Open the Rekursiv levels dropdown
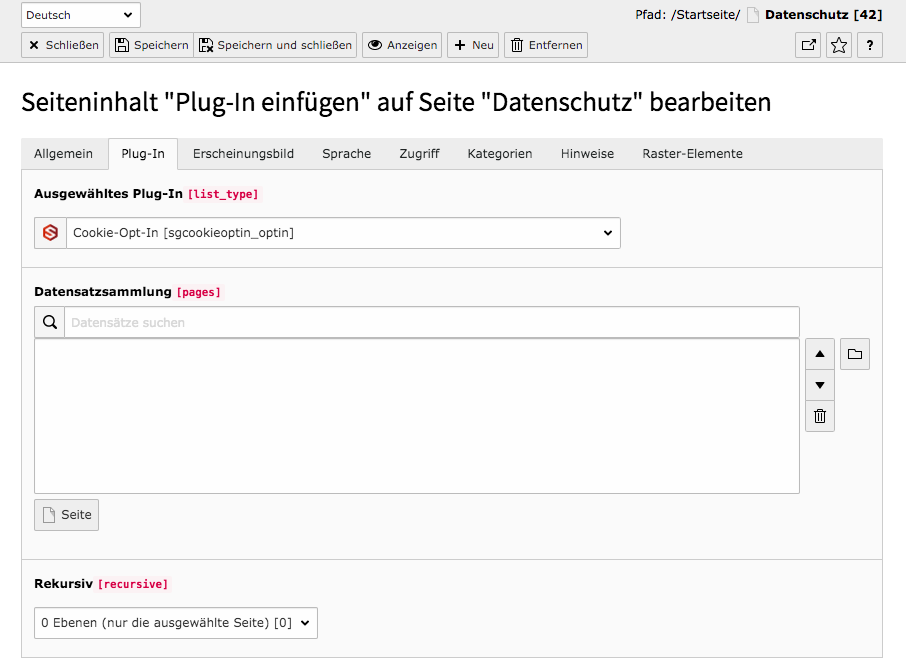 [x=176, y=623]
